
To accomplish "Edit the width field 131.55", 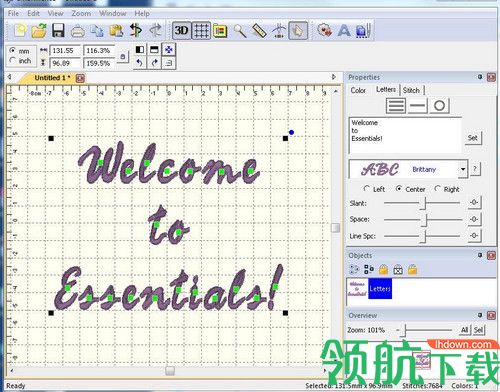I will 65,51.
